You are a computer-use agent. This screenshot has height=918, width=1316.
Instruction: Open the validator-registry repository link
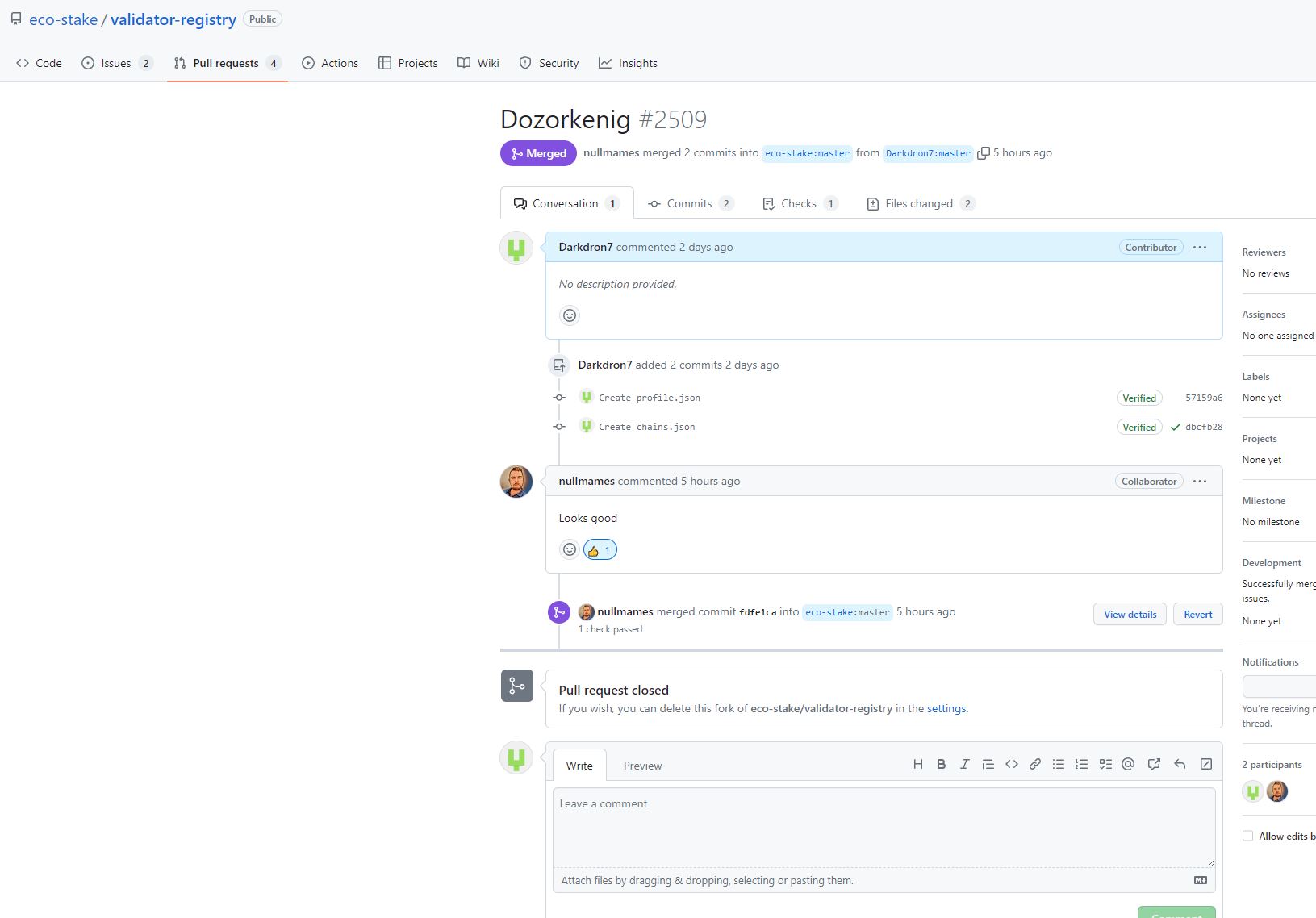173,19
